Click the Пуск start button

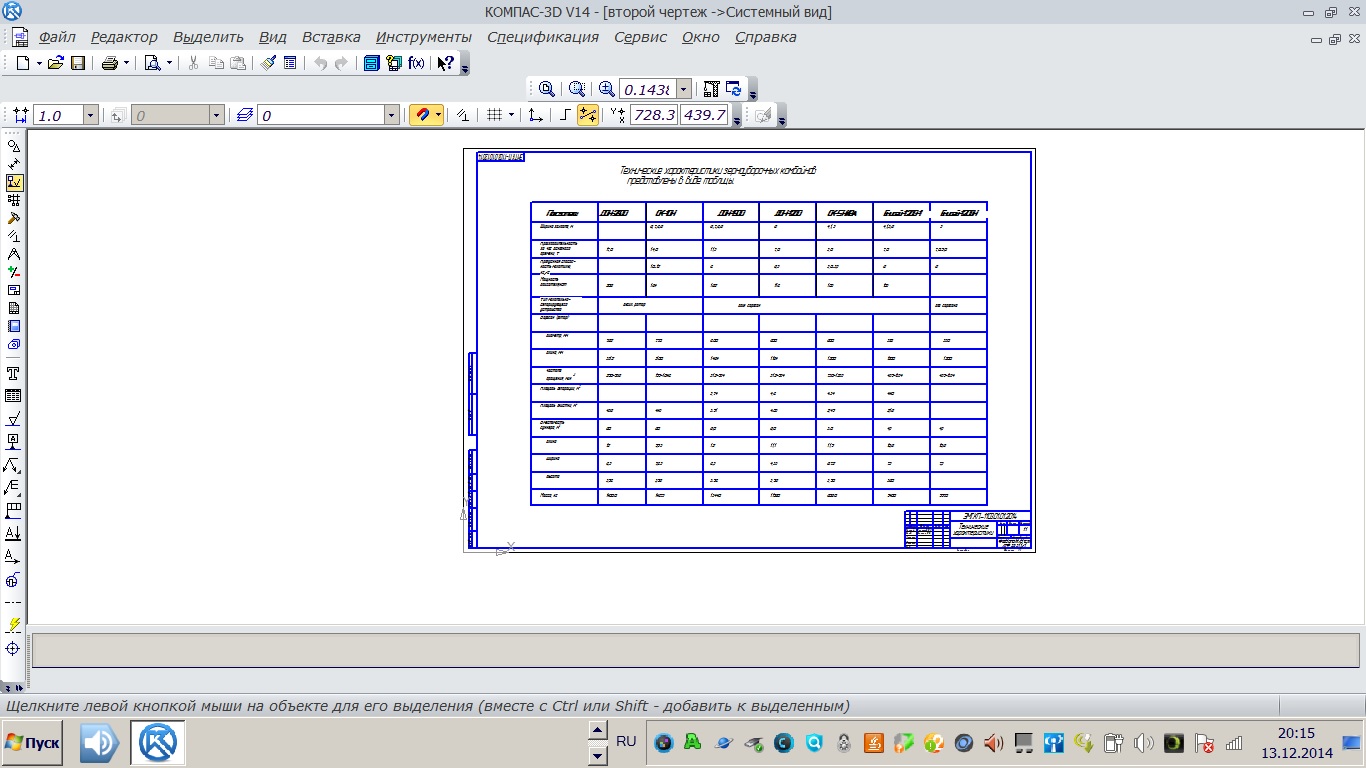coord(32,743)
